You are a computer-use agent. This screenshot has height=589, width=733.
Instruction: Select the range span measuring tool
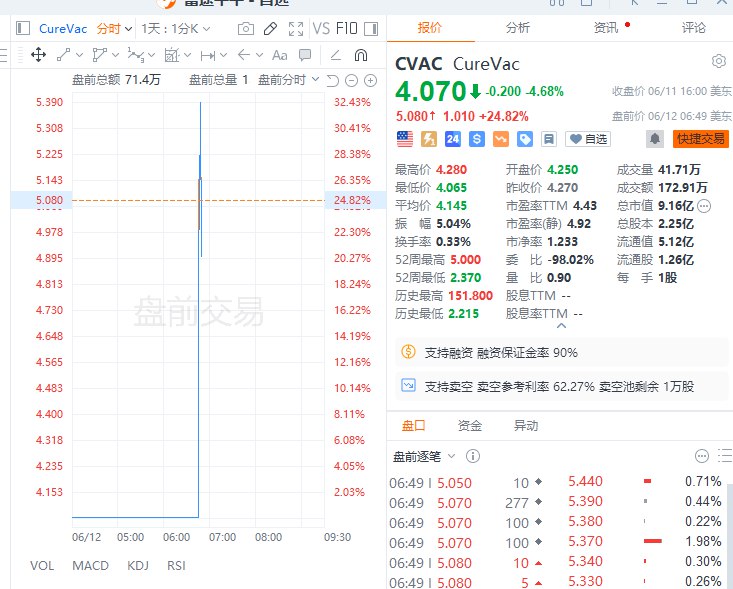coord(208,56)
